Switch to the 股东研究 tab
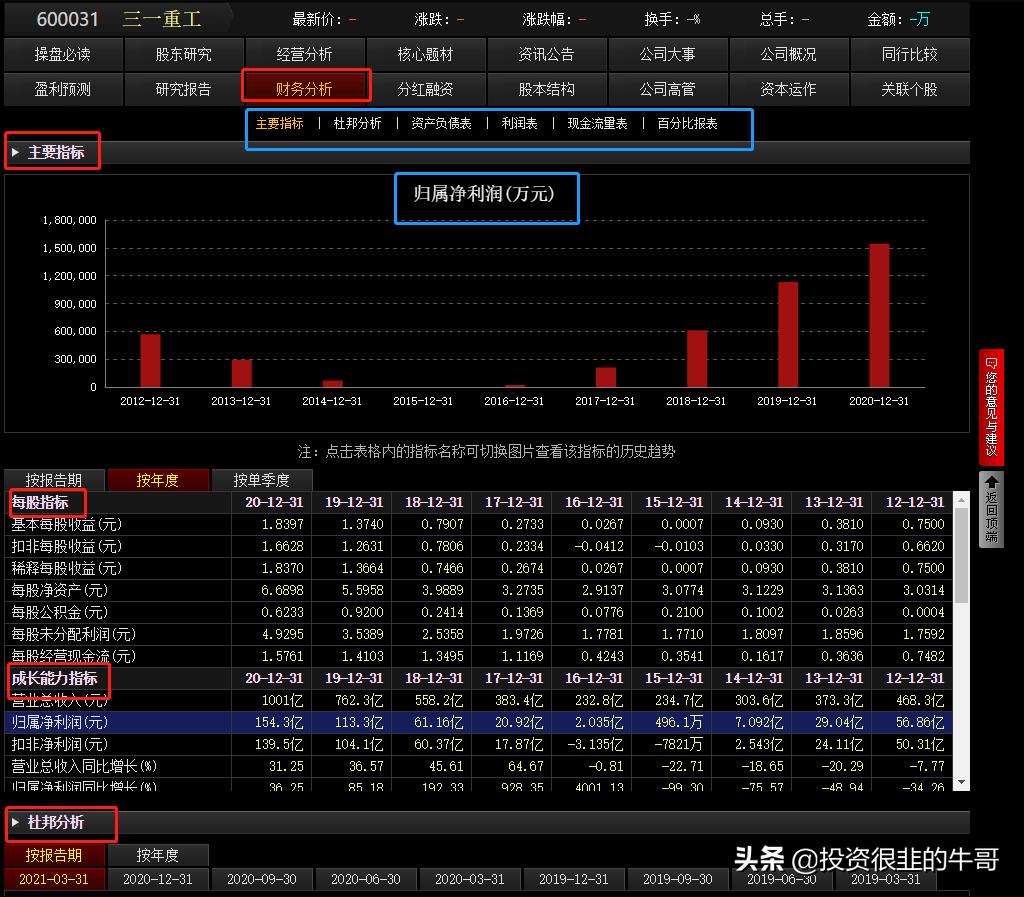This screenshot has width=1024, height=897. click(x=184, y=54)
